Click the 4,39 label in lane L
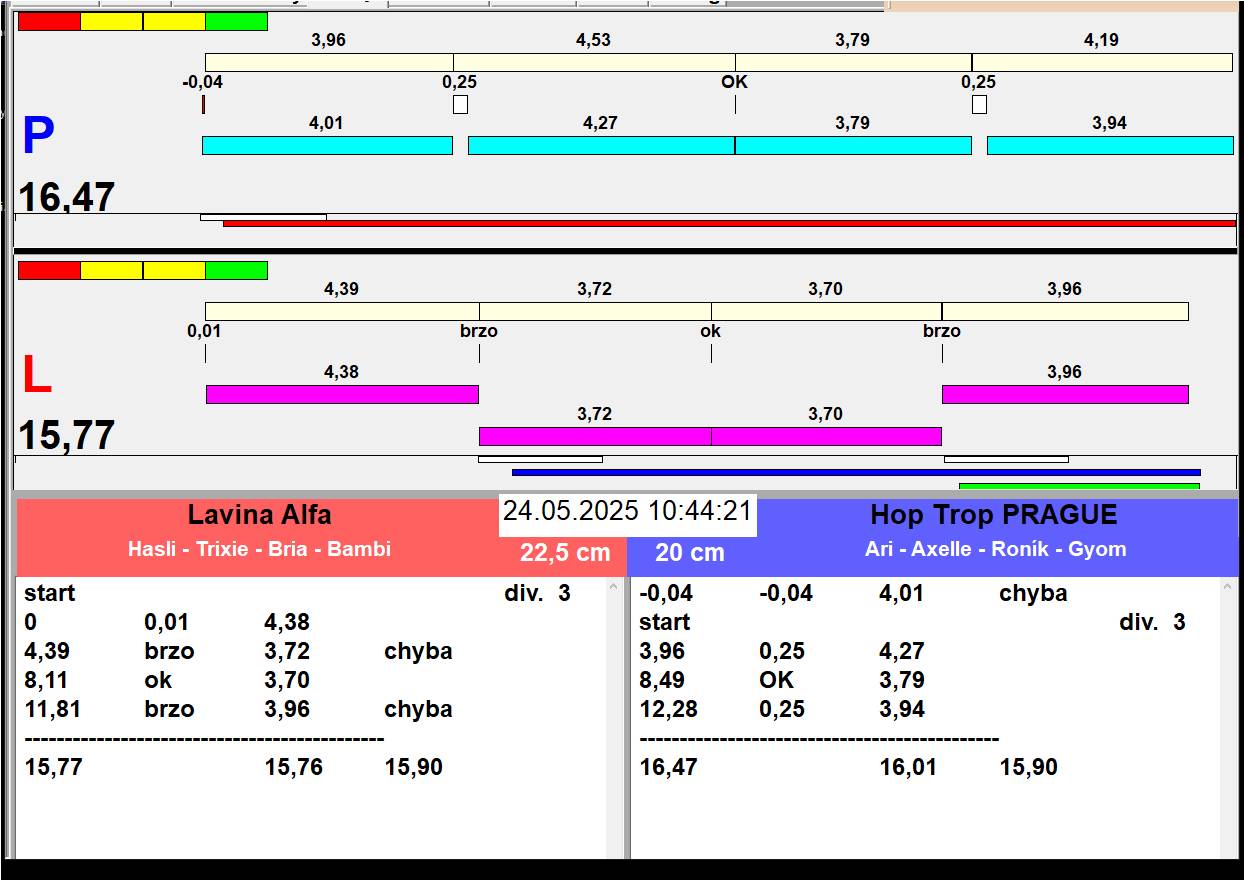This screenshot has width=1244, height=880. tap(341, 289)
